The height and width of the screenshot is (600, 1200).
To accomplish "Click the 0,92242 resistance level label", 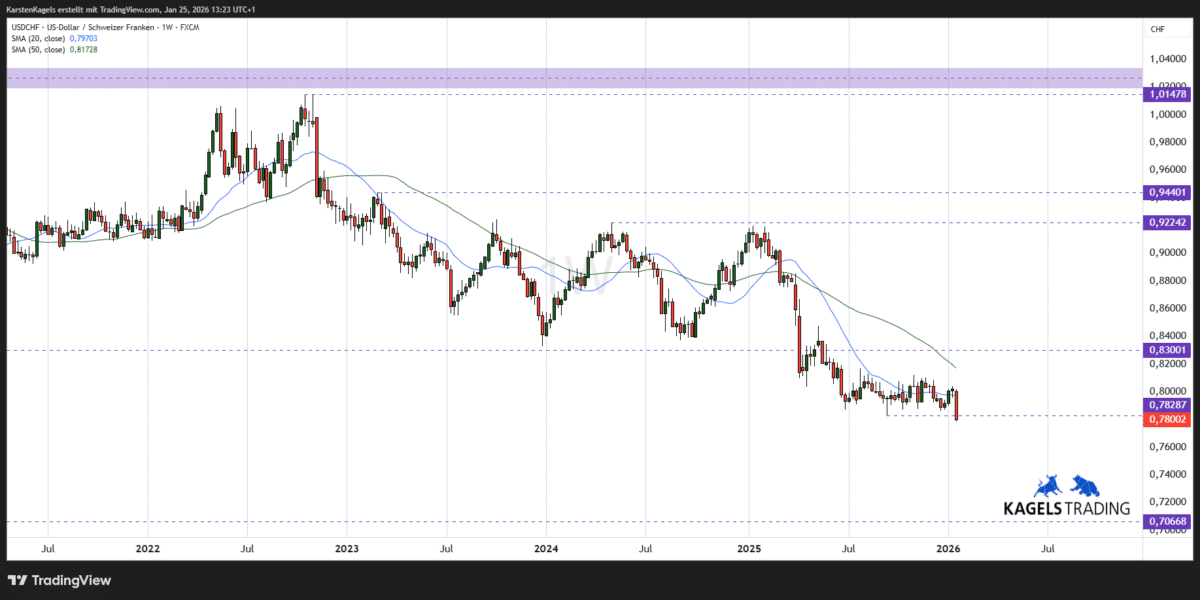I will 1166,223.
